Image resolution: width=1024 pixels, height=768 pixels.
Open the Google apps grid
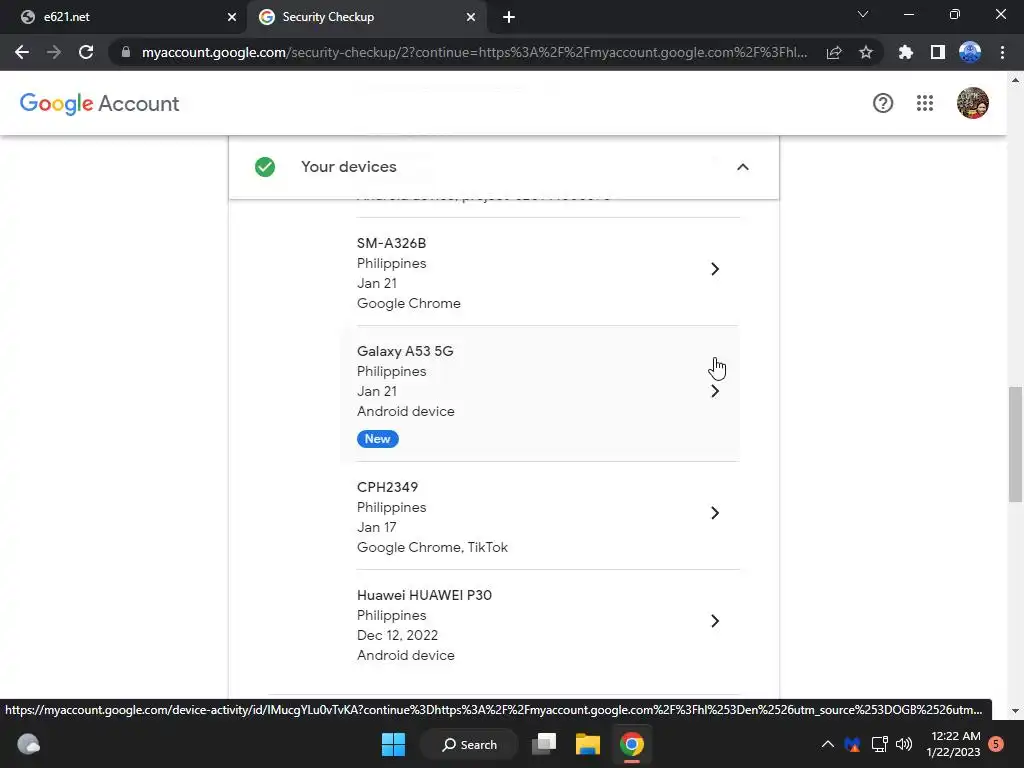pos(925,103)
